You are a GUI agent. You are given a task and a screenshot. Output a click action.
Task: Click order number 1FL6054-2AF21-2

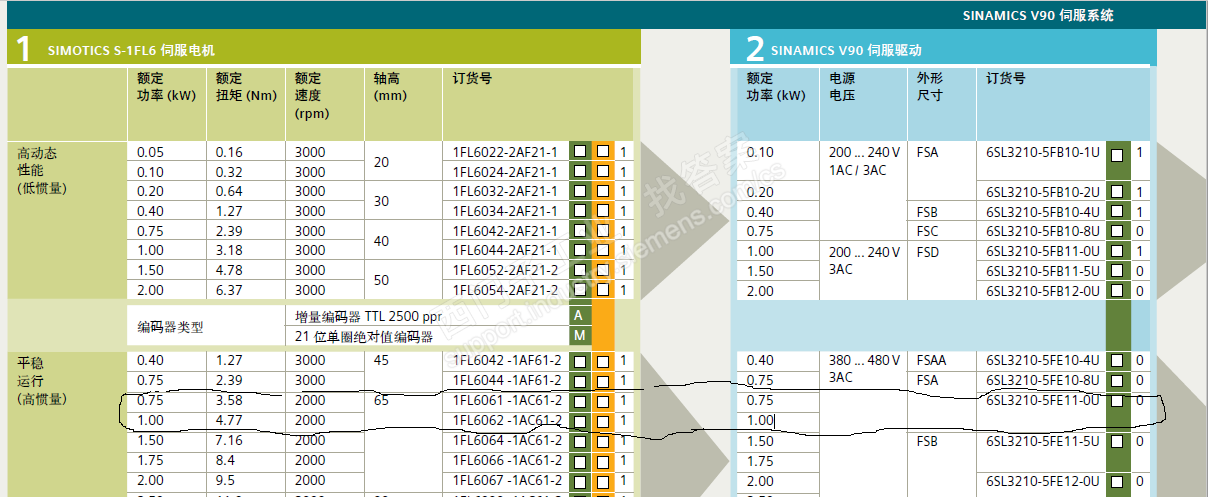pyautogui.click(x=506, y=290)
